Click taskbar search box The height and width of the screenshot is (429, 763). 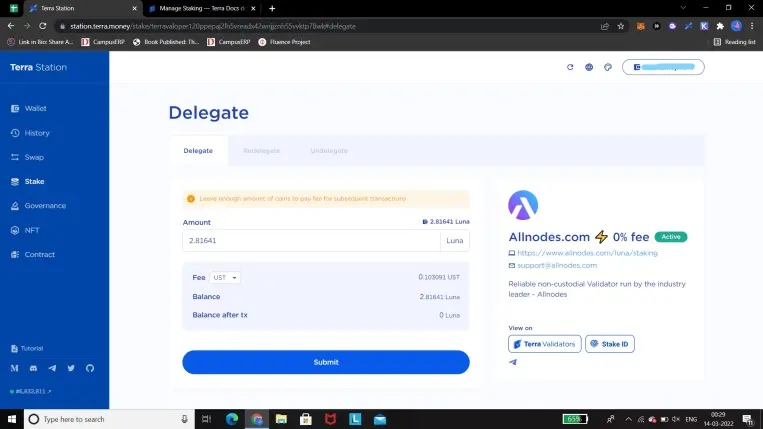tap(109, 419)
